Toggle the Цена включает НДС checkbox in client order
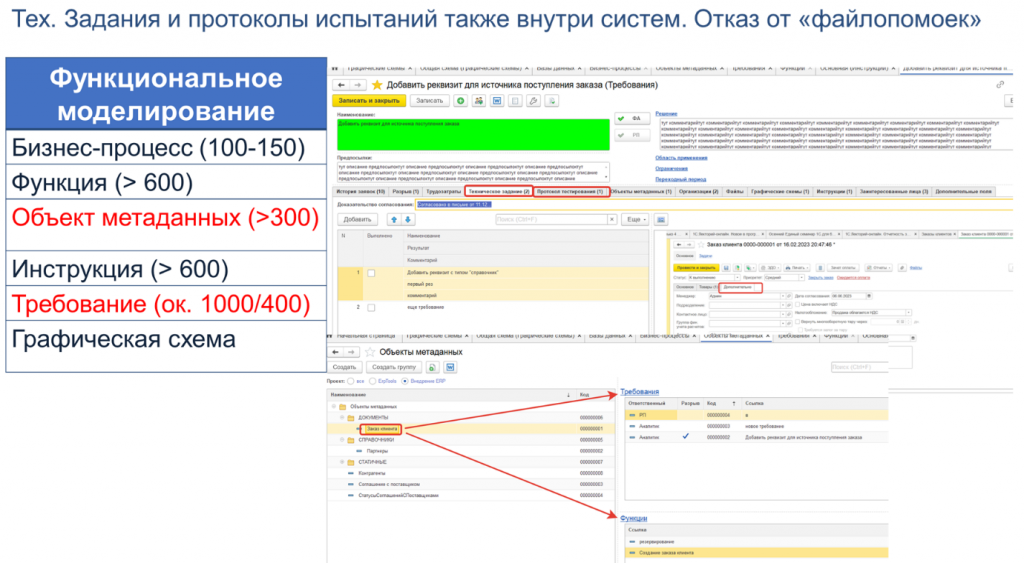This screenshot has width=1024, height=563. tap(798, 304)
